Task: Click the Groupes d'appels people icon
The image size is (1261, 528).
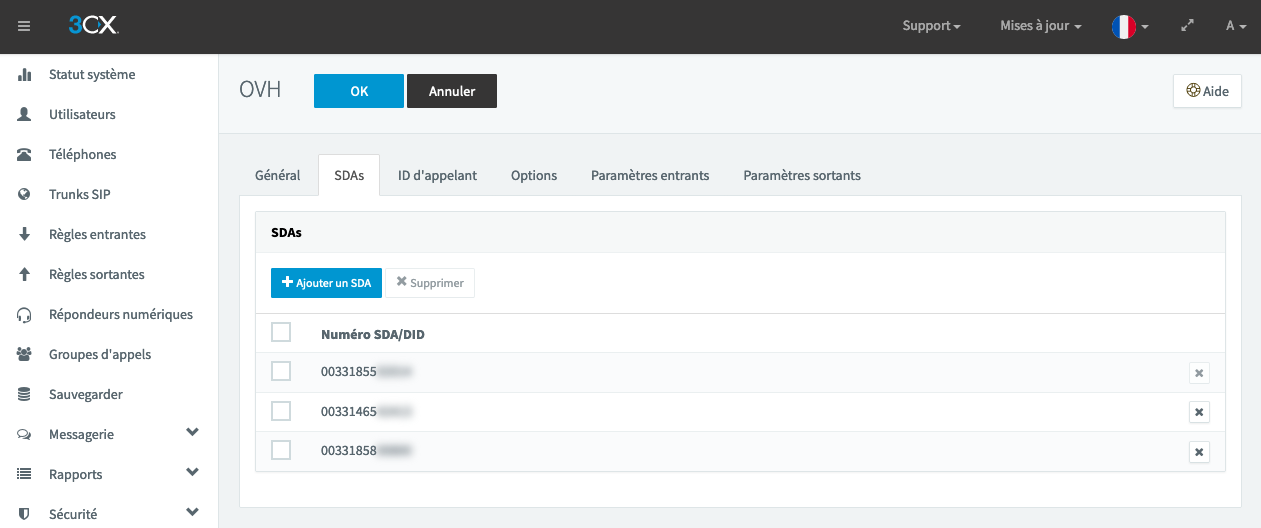Action: click(25, 355)
